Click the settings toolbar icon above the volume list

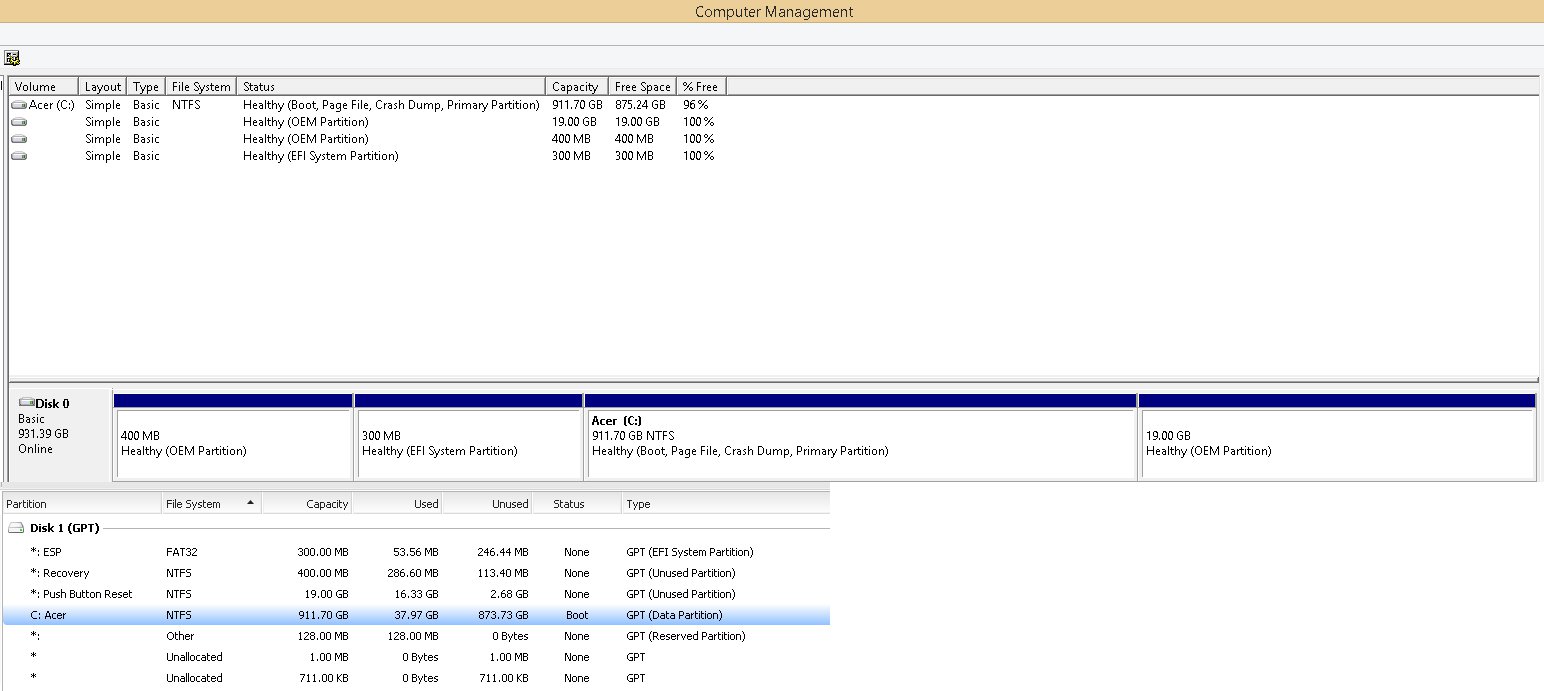[12, 58]
